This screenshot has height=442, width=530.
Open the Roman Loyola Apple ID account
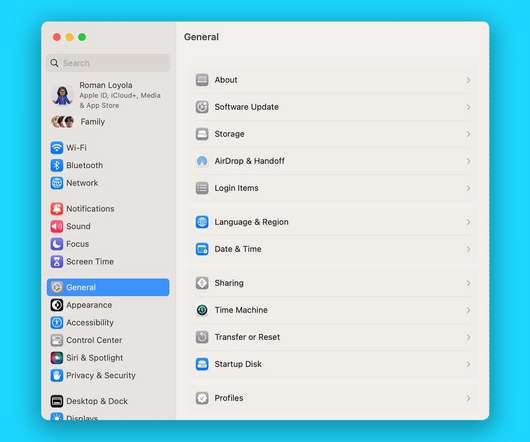click(x=108, y=95)
